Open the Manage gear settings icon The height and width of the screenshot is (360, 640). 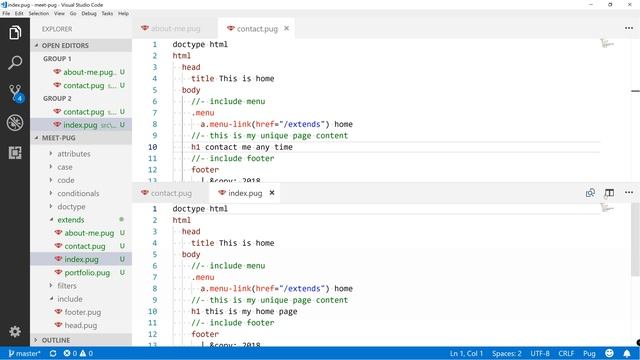pyautogui.click(x=15, y=331)
